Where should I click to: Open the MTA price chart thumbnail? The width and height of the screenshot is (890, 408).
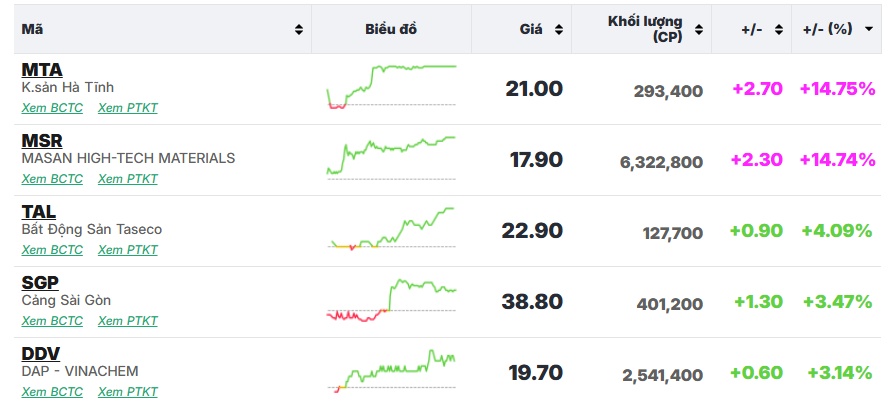click(x=391, y=87)
